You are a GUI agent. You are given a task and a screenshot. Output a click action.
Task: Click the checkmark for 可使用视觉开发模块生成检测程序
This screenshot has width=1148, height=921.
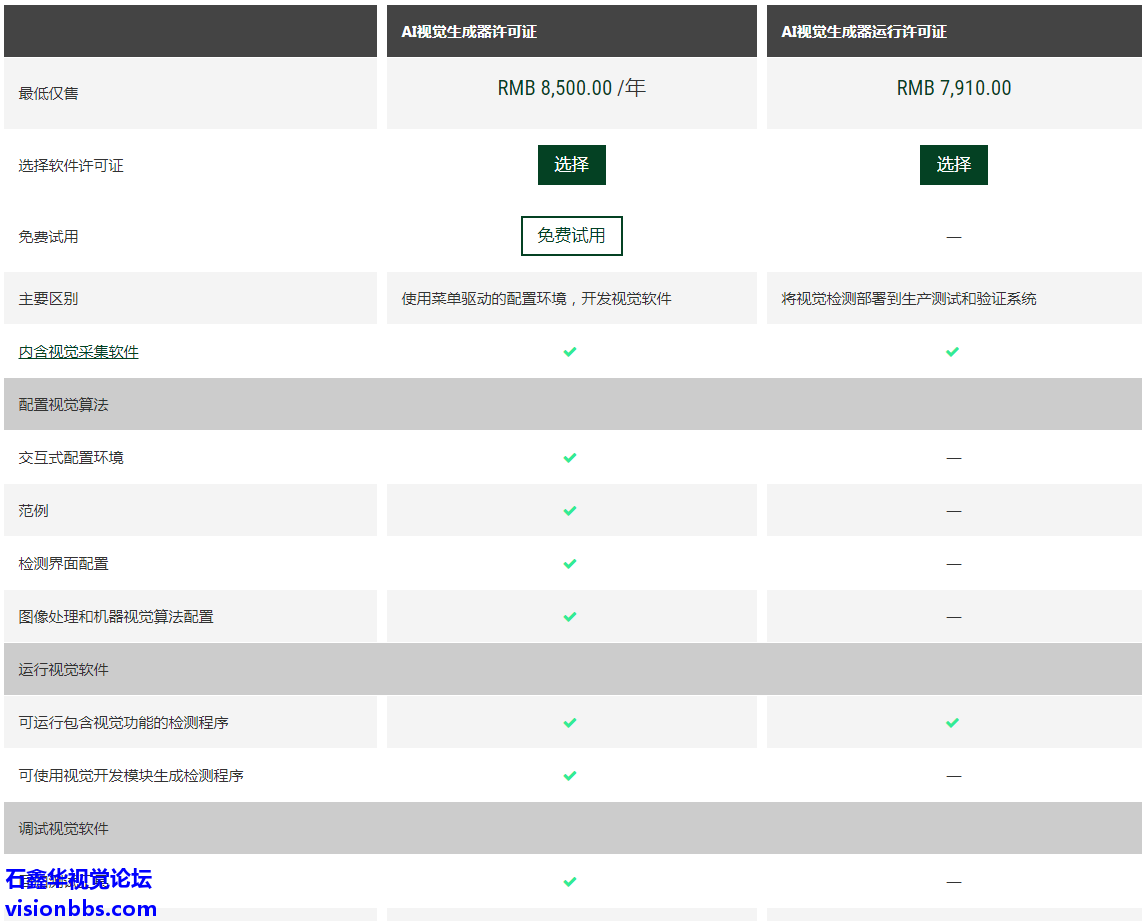click(570, 776)
